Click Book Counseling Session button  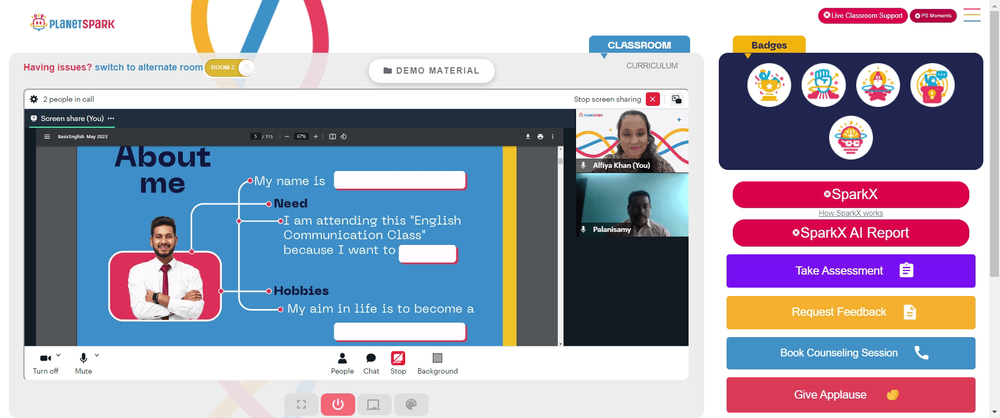[851, 353]
